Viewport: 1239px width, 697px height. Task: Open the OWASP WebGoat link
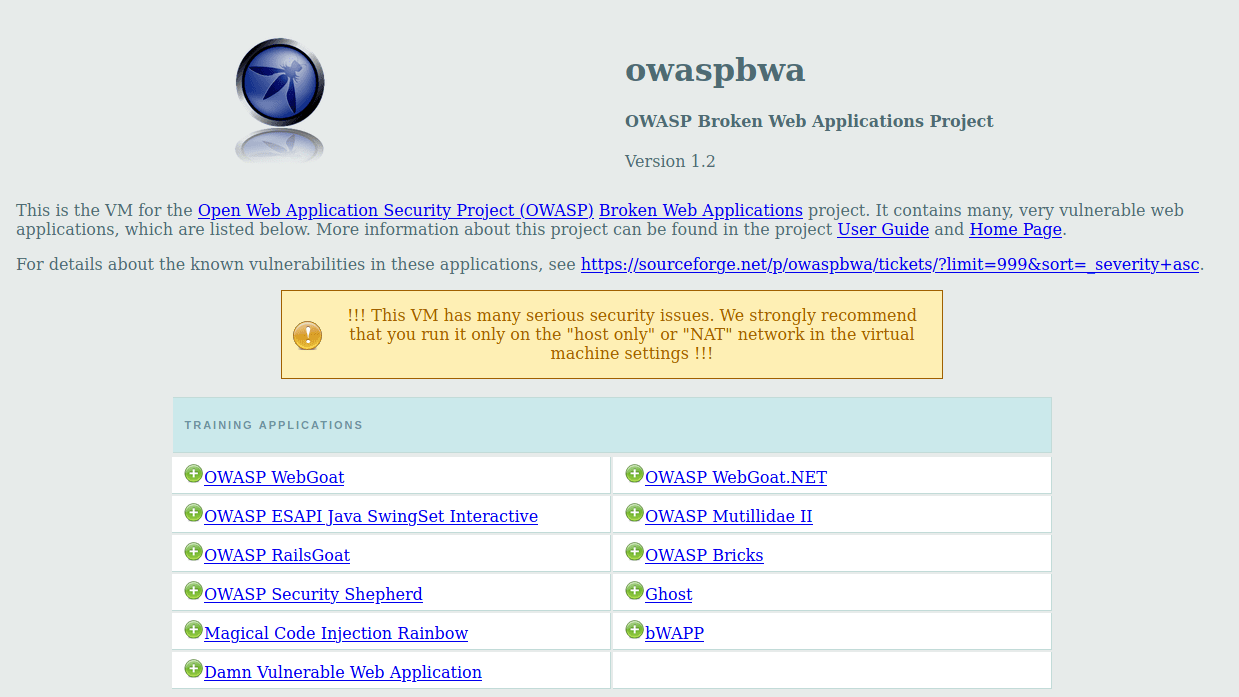tap(274, 477)
